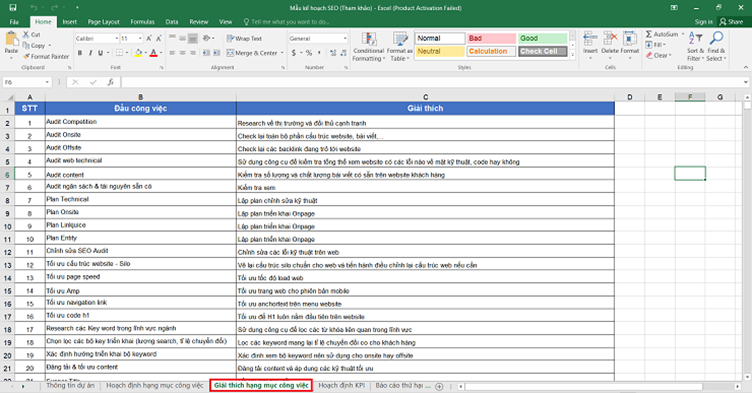
Task: Toggle Wrap Text
Action: (x=245, y=38)
